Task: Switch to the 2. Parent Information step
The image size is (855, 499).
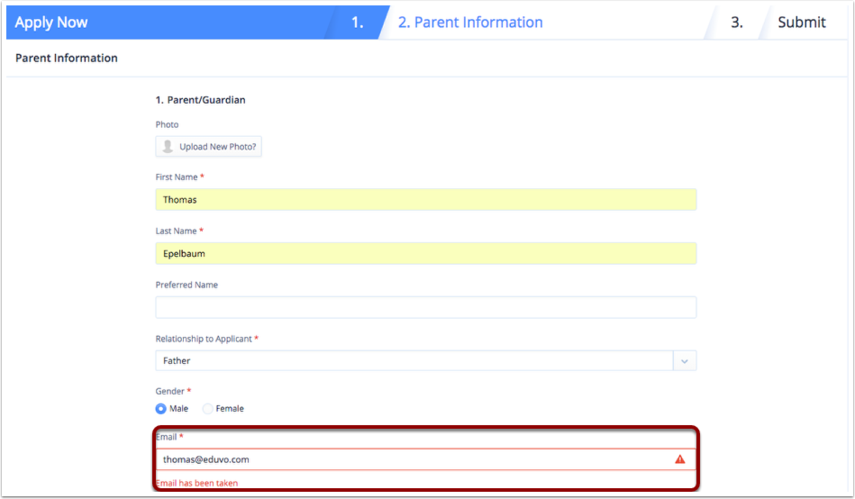Action: point(470,22)
